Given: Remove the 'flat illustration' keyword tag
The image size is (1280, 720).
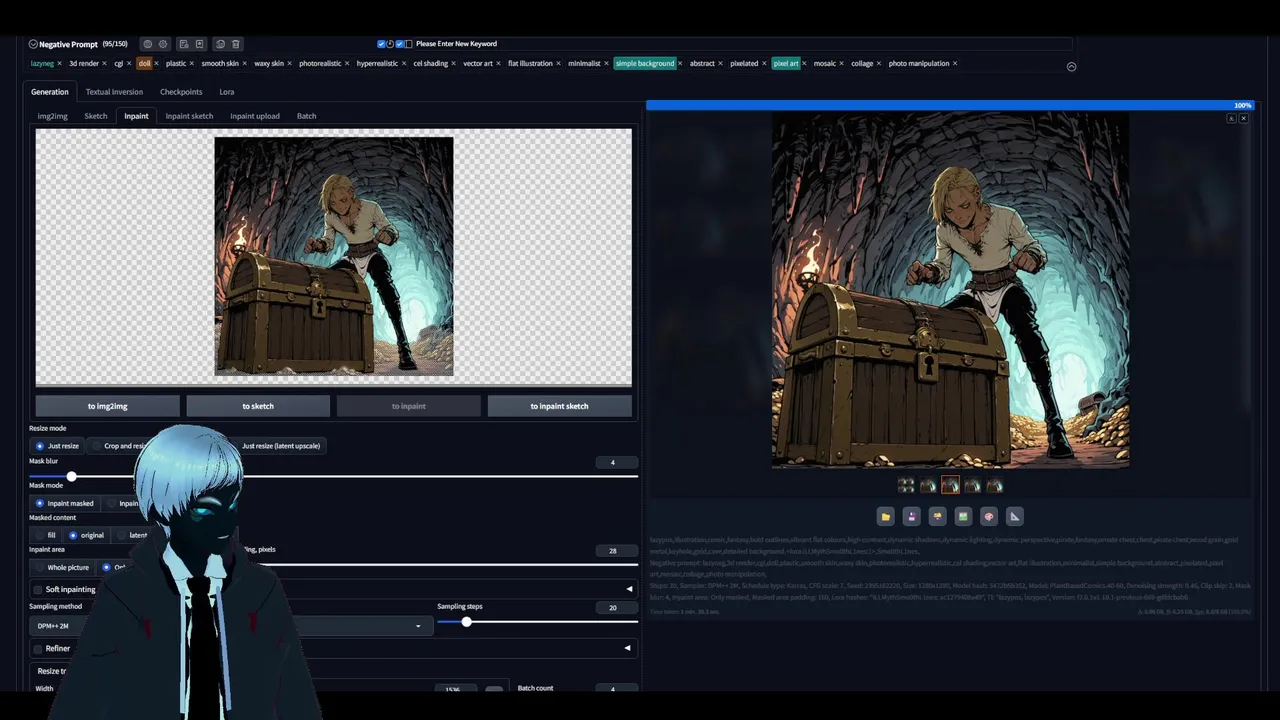Looking at the screenshot, I should [x=558, y=63].
